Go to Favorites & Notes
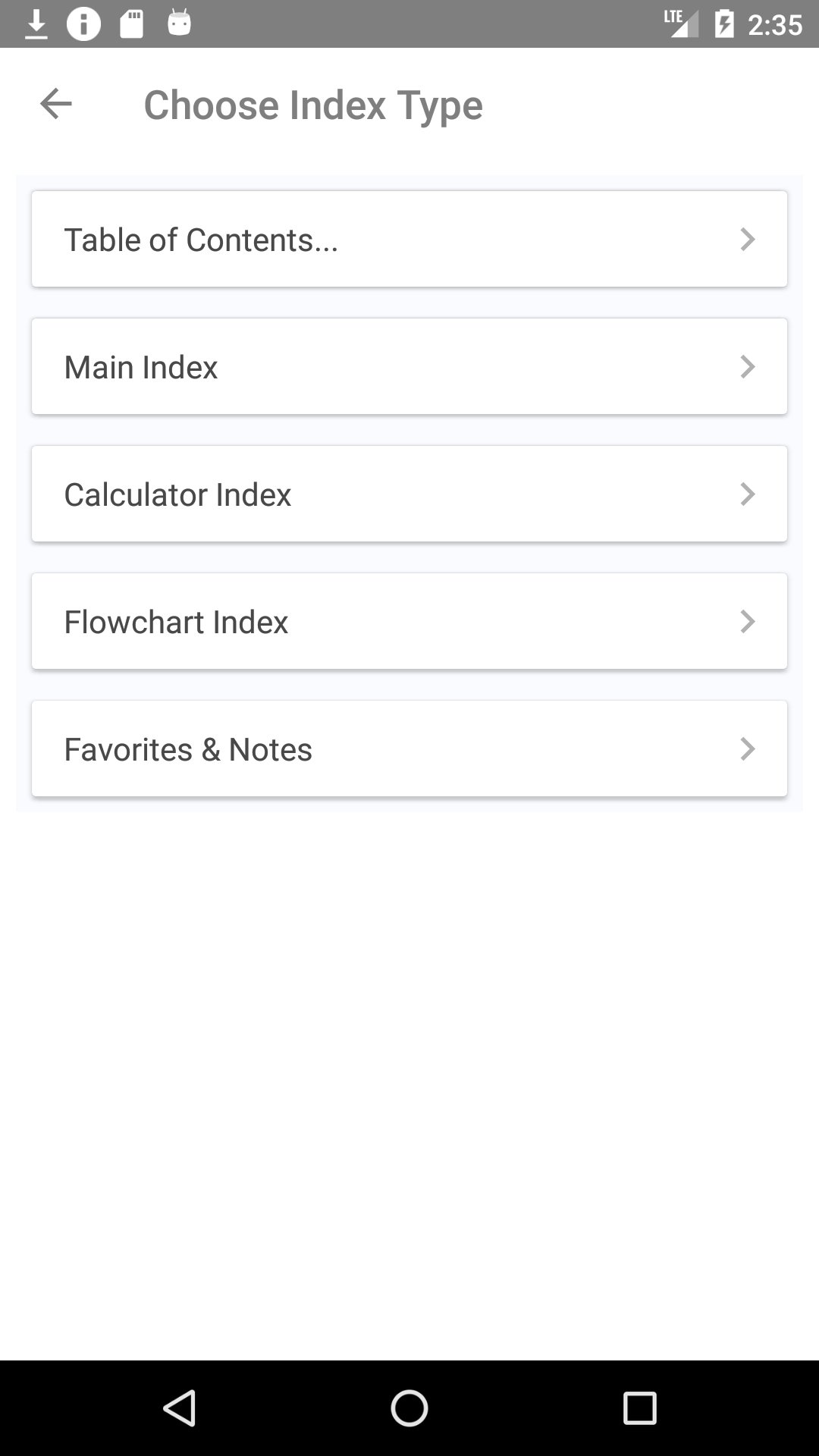 click(188, 749)
